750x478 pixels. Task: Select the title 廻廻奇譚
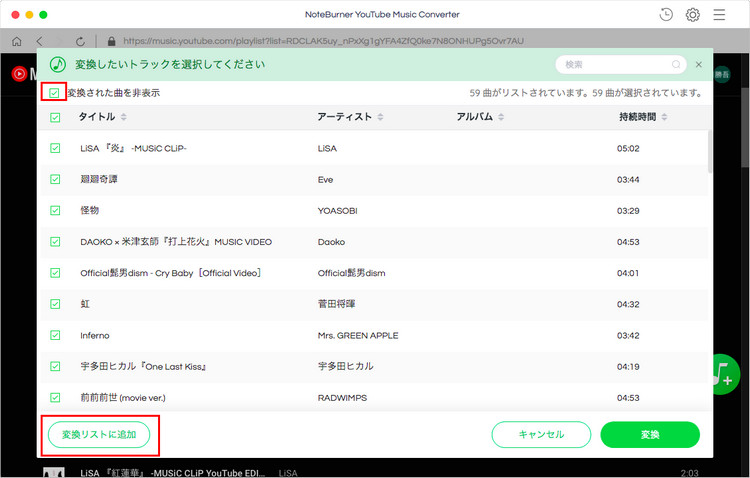coord(99,179)
